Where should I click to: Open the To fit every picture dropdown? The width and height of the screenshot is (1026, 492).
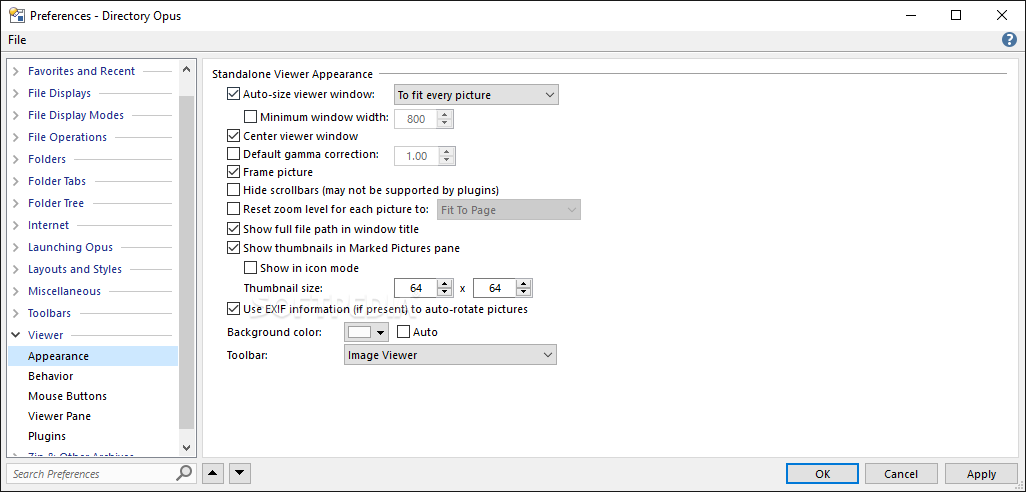(476, 95)
